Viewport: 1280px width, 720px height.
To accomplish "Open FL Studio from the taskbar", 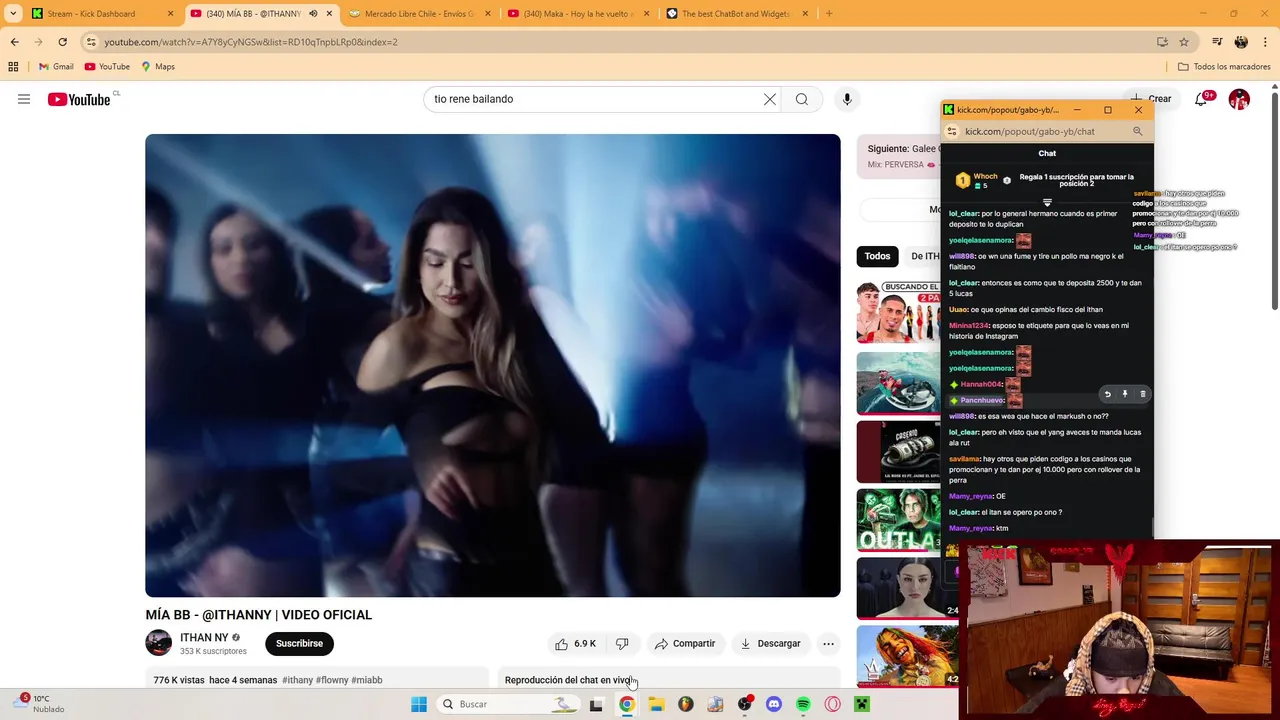I will (x=685, y=704).
